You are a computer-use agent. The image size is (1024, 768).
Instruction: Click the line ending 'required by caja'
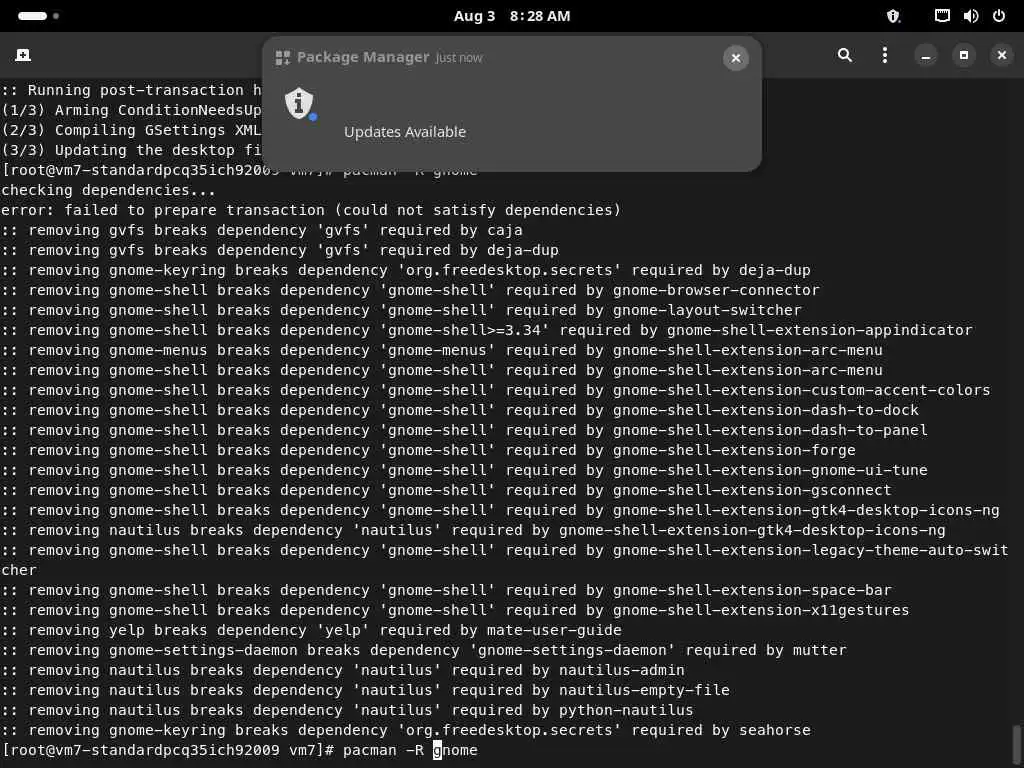262,230
